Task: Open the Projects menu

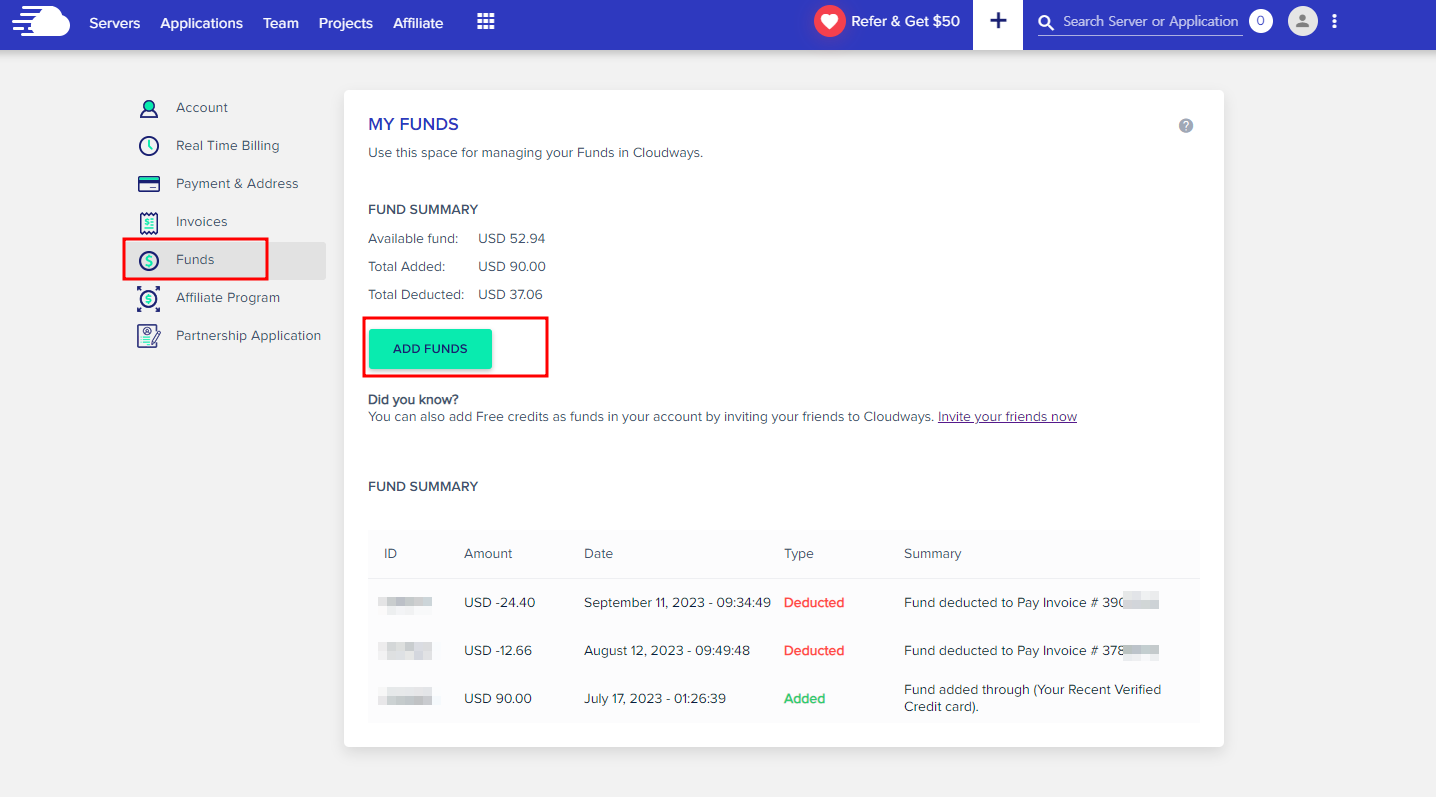Action: click(346, 23)
